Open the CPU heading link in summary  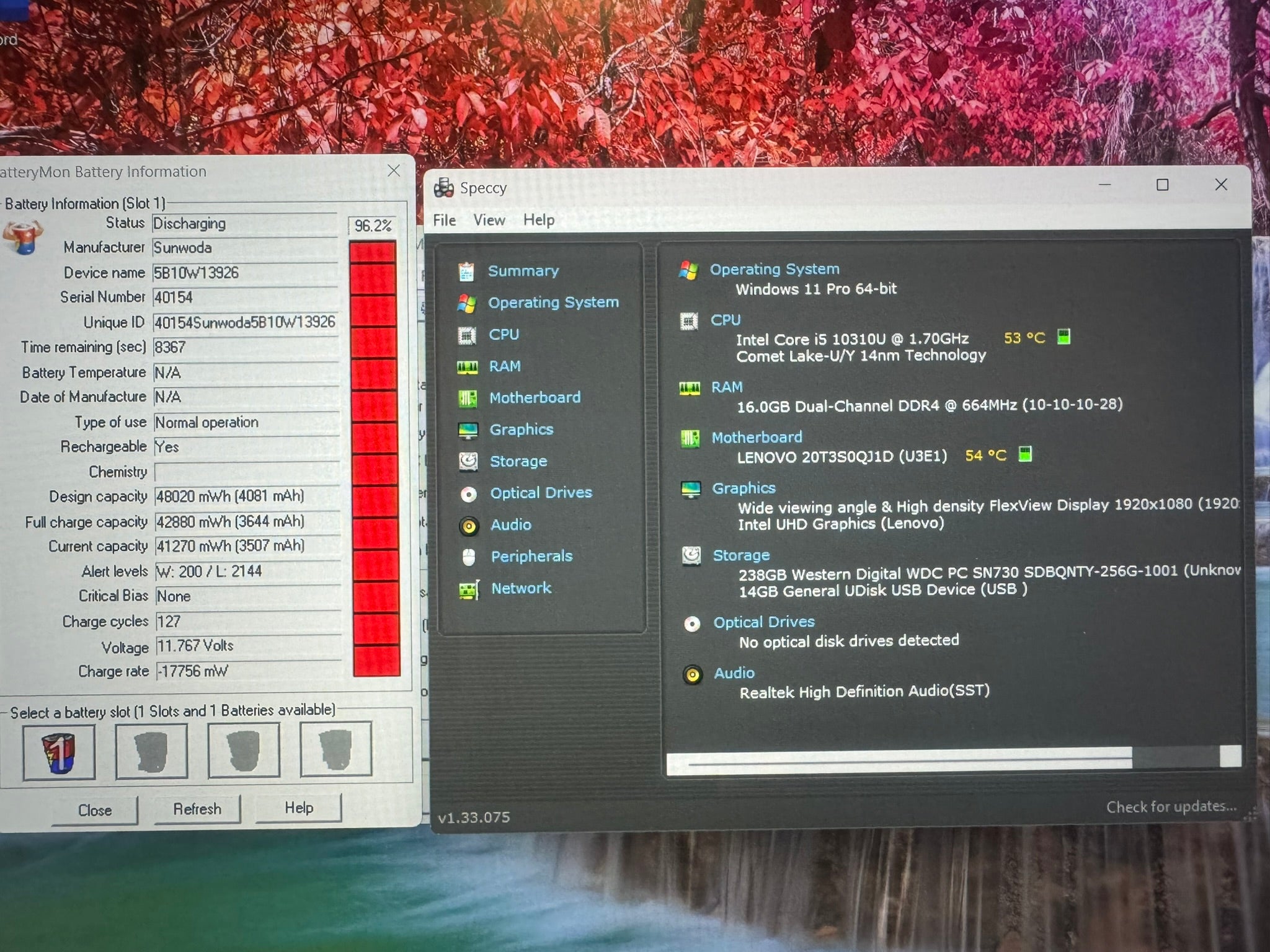(726, 320)
